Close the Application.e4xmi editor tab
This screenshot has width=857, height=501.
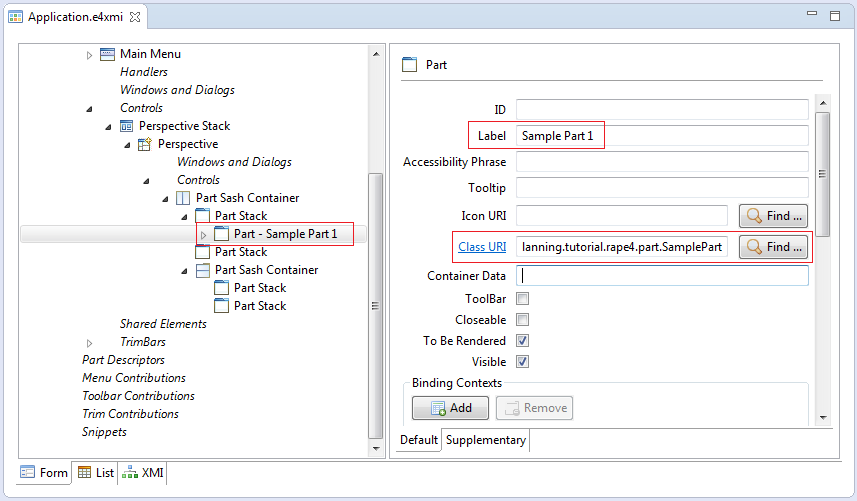(135, 17)
